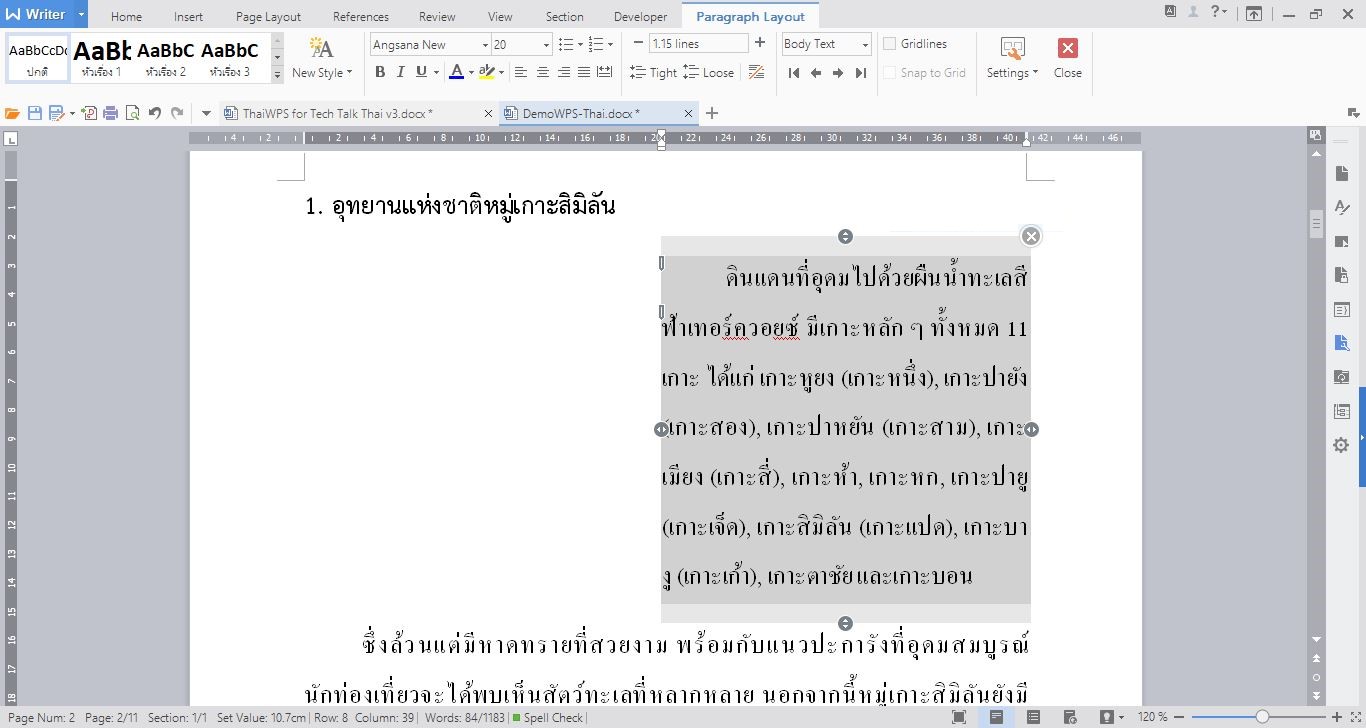Click the Tight line spacing button
The image size is (1366, 728).
[x=653, y=72]
